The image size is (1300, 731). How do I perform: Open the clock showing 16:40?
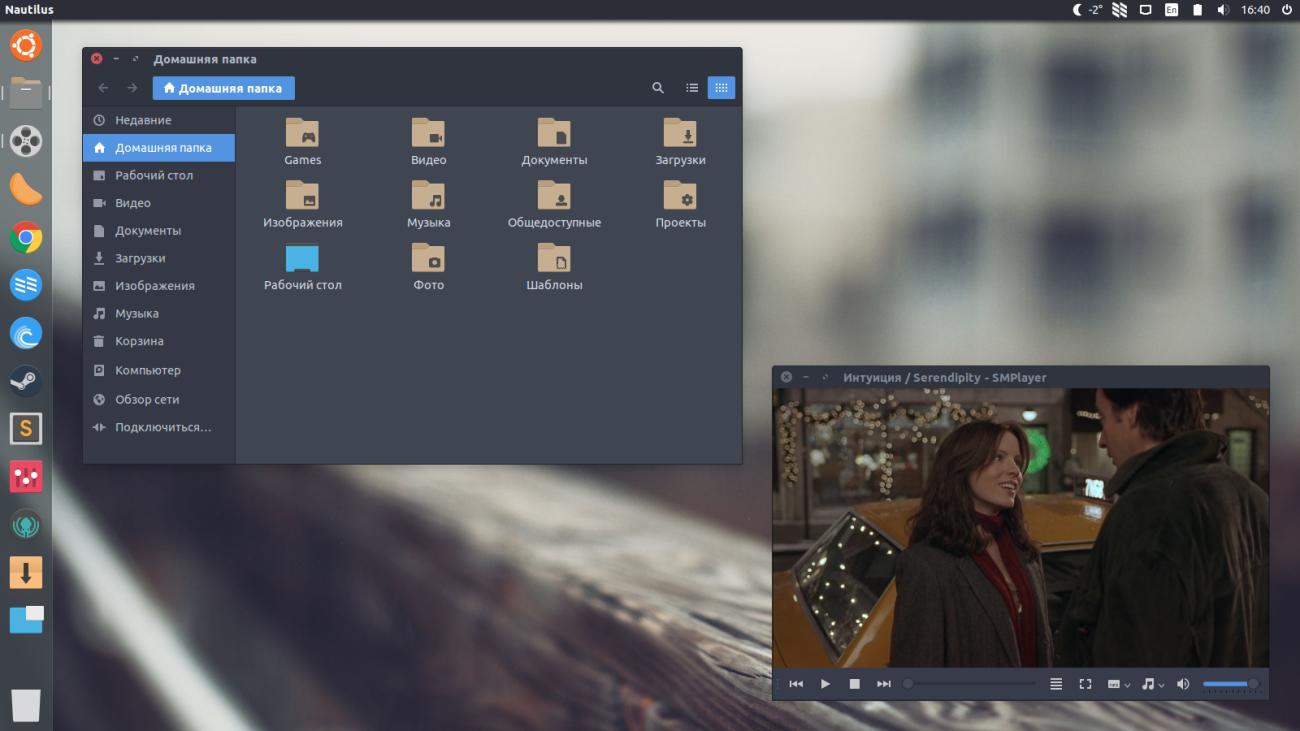(1255, 10)
